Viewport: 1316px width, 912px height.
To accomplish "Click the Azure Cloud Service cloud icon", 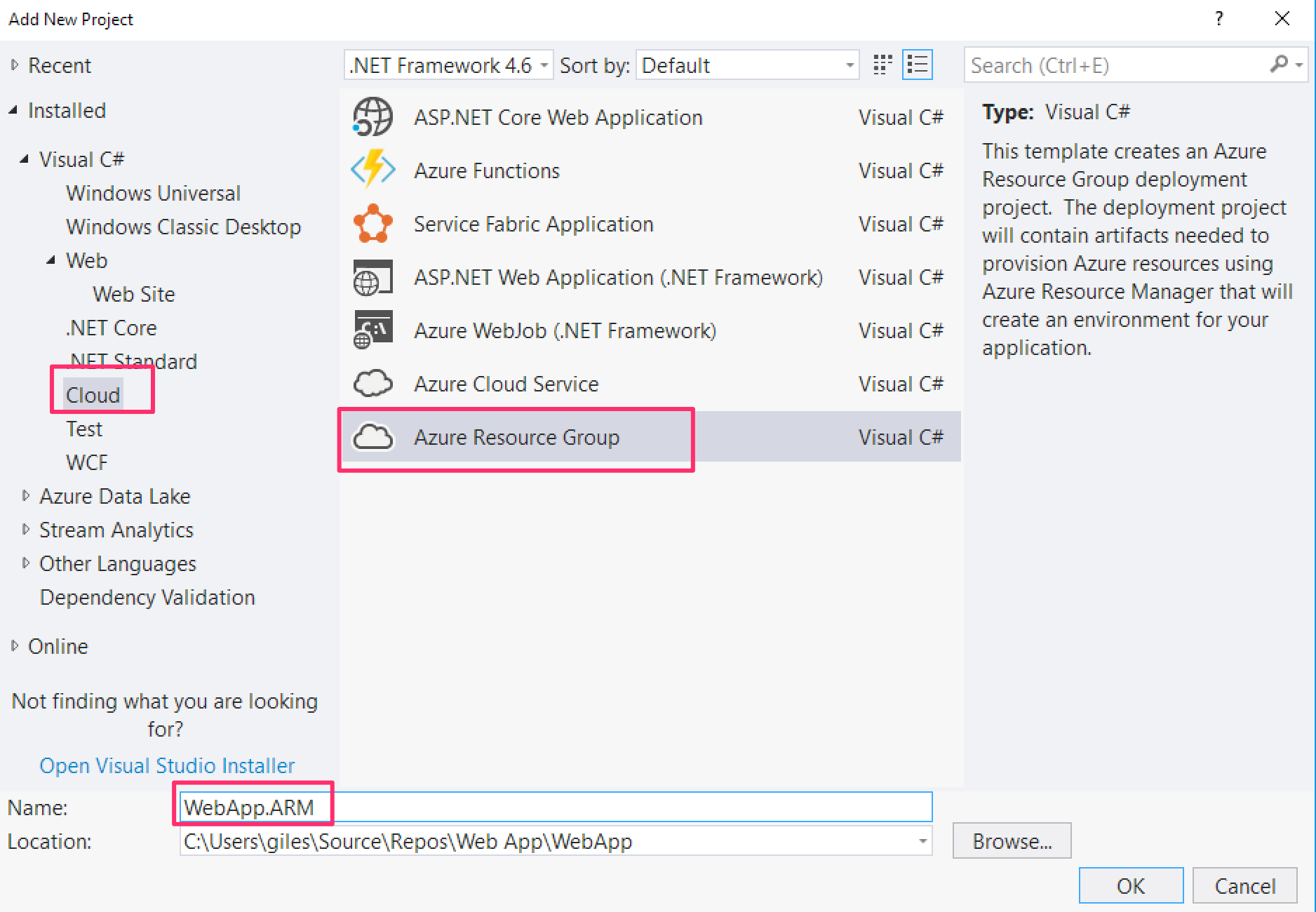I will pyautogui.click(x=372, y=384).
